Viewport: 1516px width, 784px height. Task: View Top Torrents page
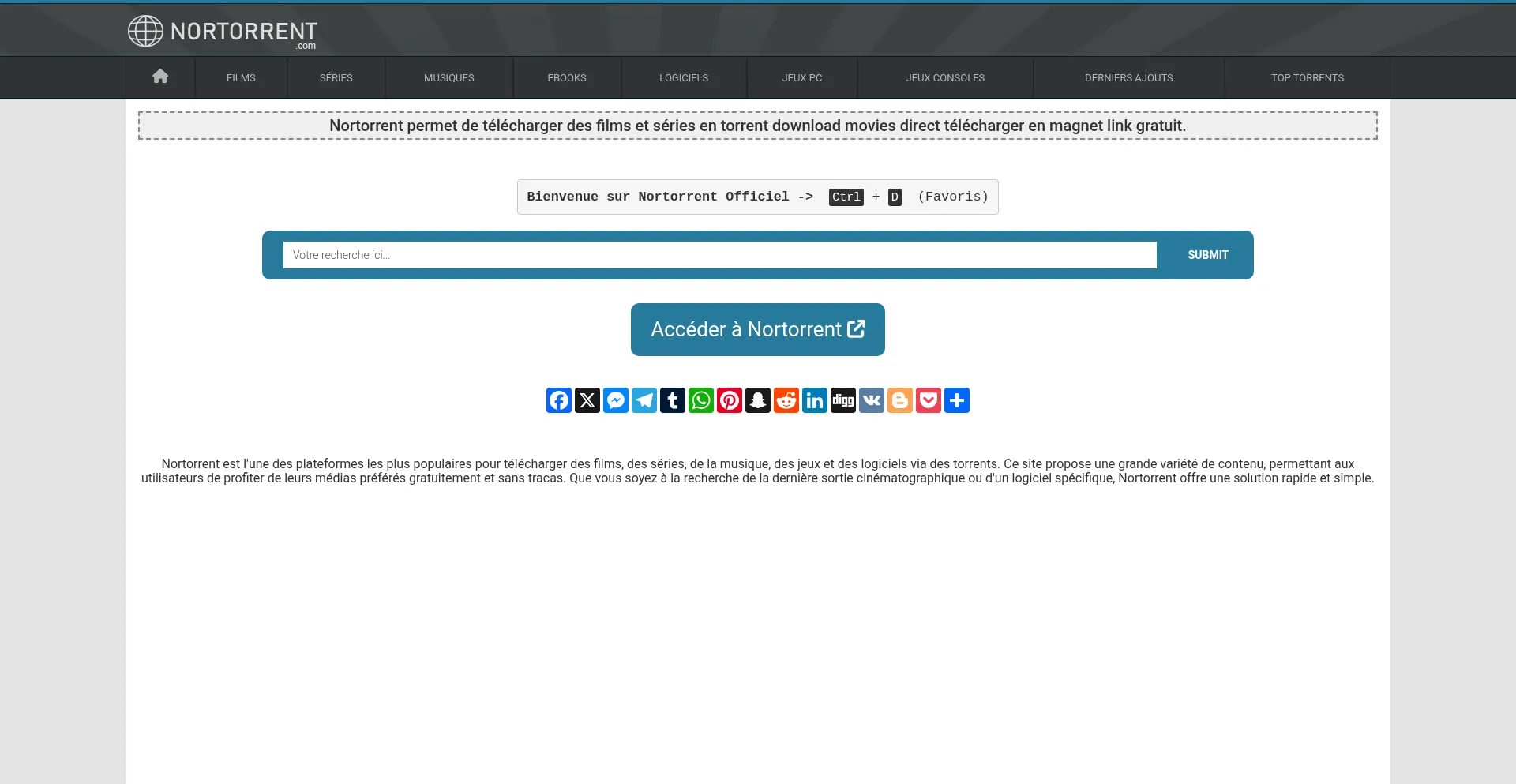pyautogui.click(x=1308, y=77)
